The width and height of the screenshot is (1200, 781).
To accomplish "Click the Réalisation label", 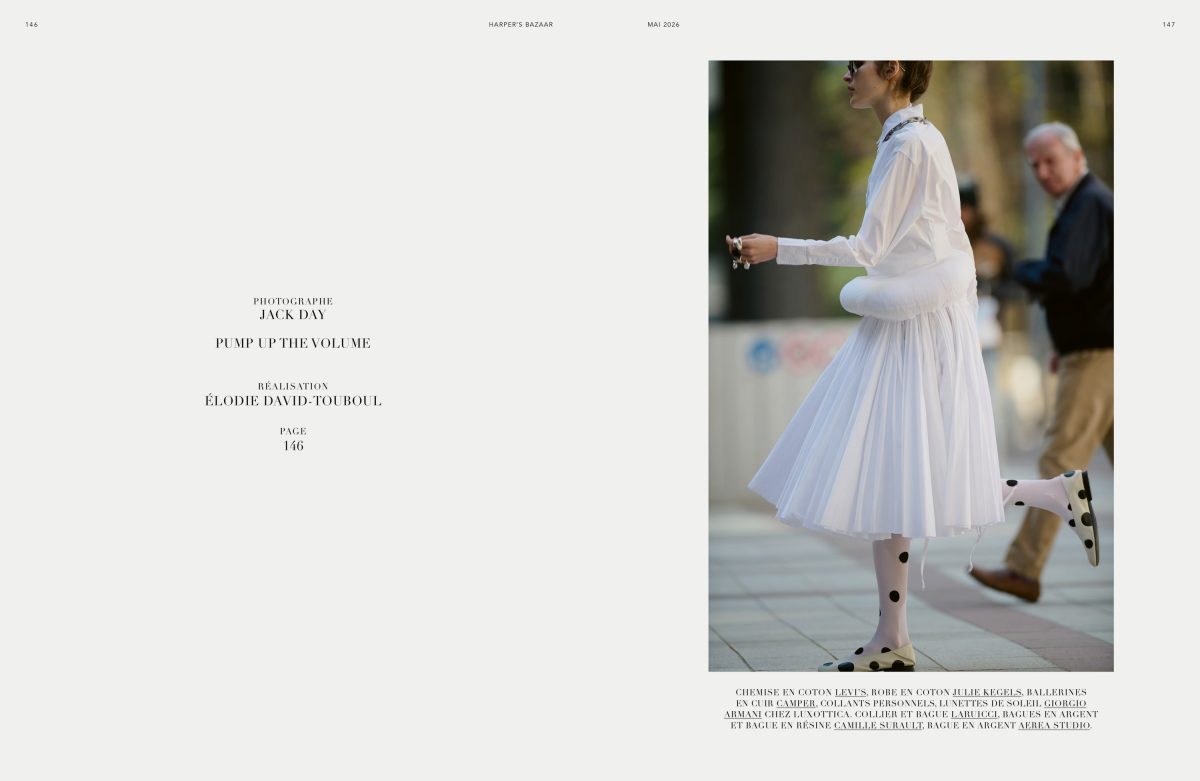I will coord(293,386).
